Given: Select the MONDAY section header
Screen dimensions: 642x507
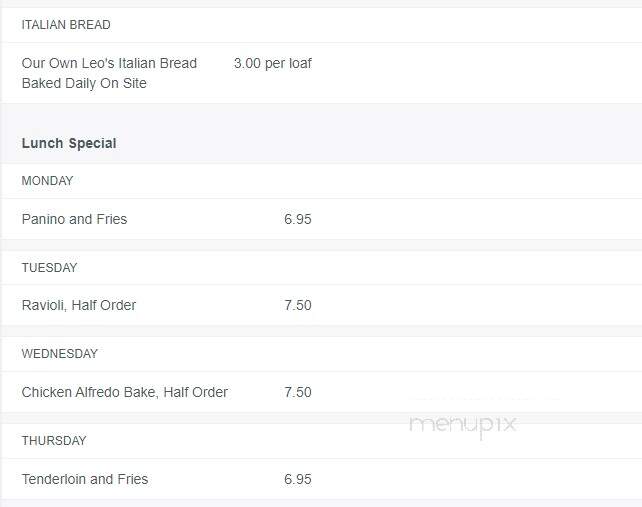Looking at the screenshot, I should 47,181.
